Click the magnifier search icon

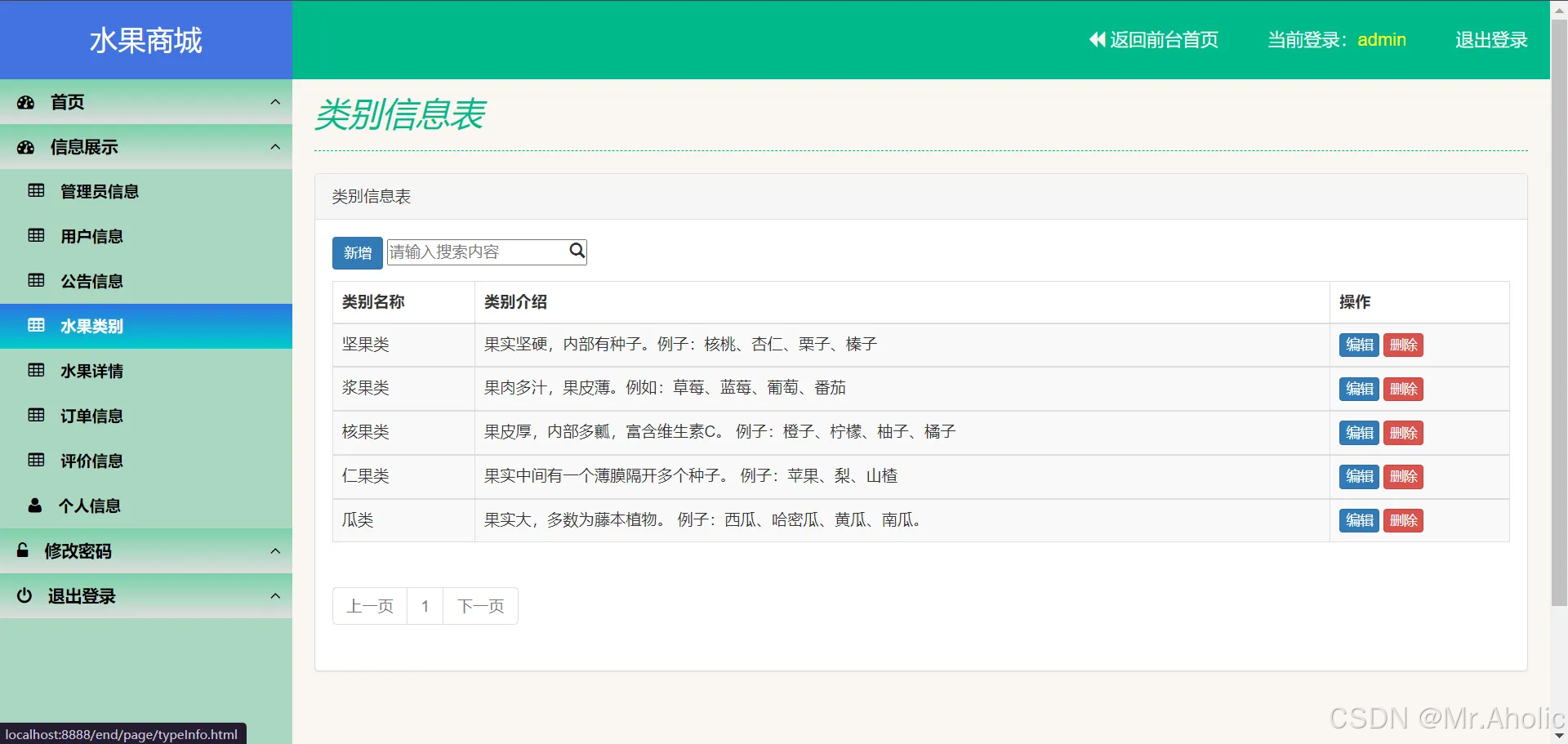tap(577, 251)
